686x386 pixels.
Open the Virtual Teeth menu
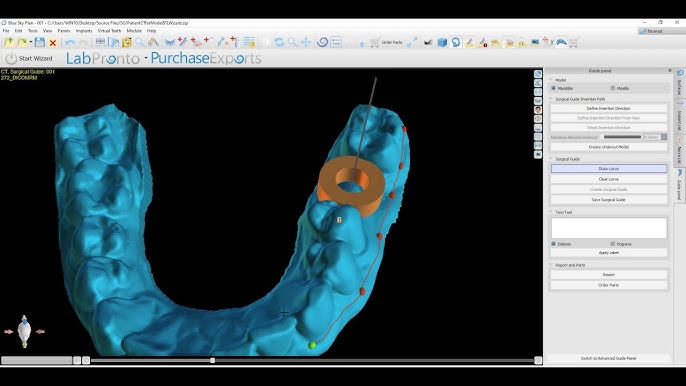pos(109,31)
